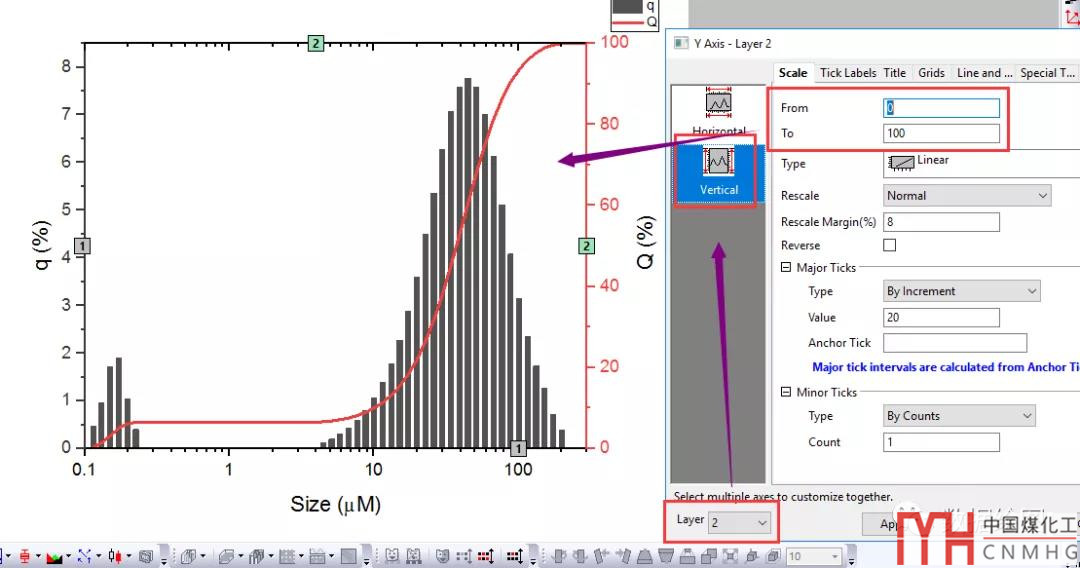Click the red-grid mask range icon

[x=486, y=556]
